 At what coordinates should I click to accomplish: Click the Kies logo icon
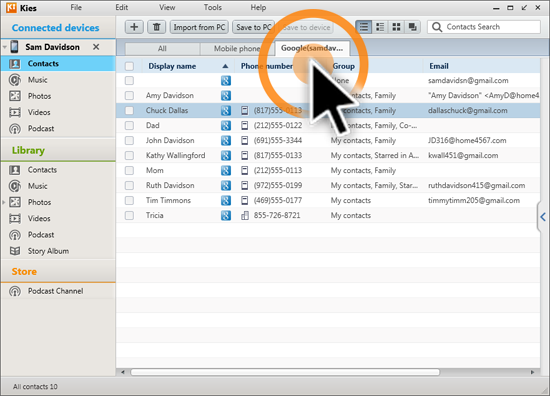tap(11, 7)
